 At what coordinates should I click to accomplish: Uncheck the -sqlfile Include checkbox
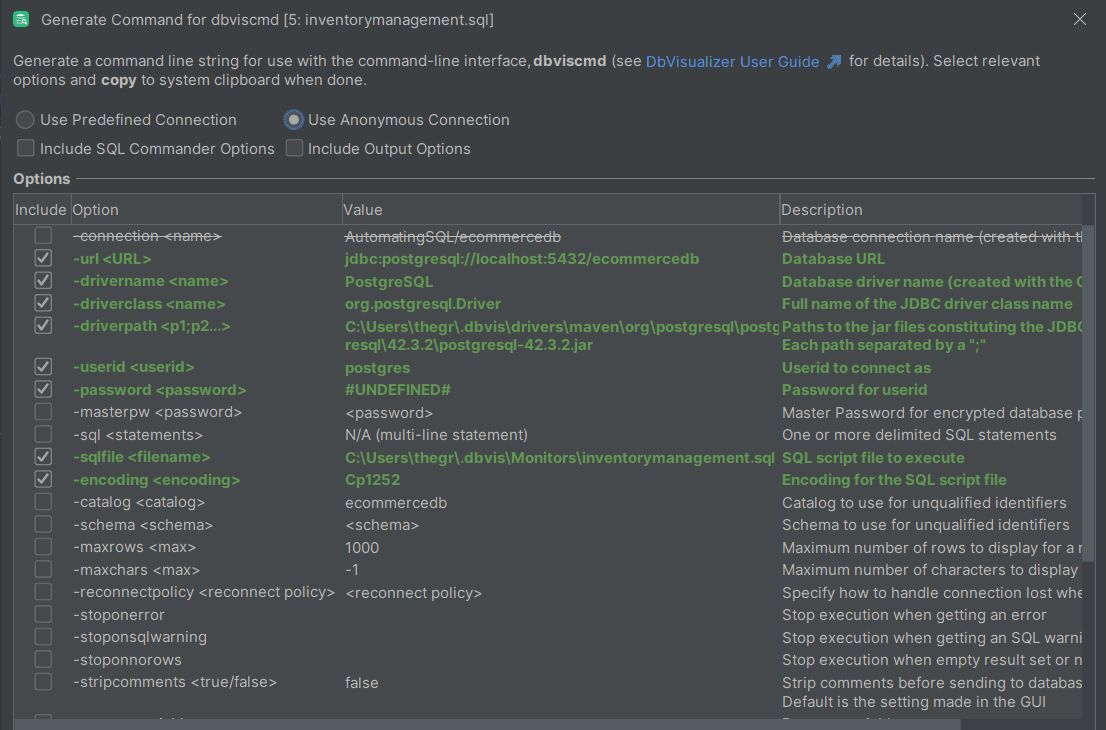point(43,457)
